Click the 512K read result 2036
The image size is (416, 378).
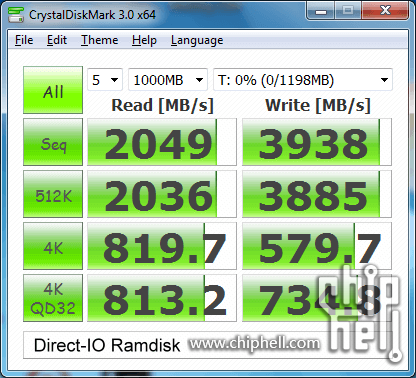[x=162, y=194]
